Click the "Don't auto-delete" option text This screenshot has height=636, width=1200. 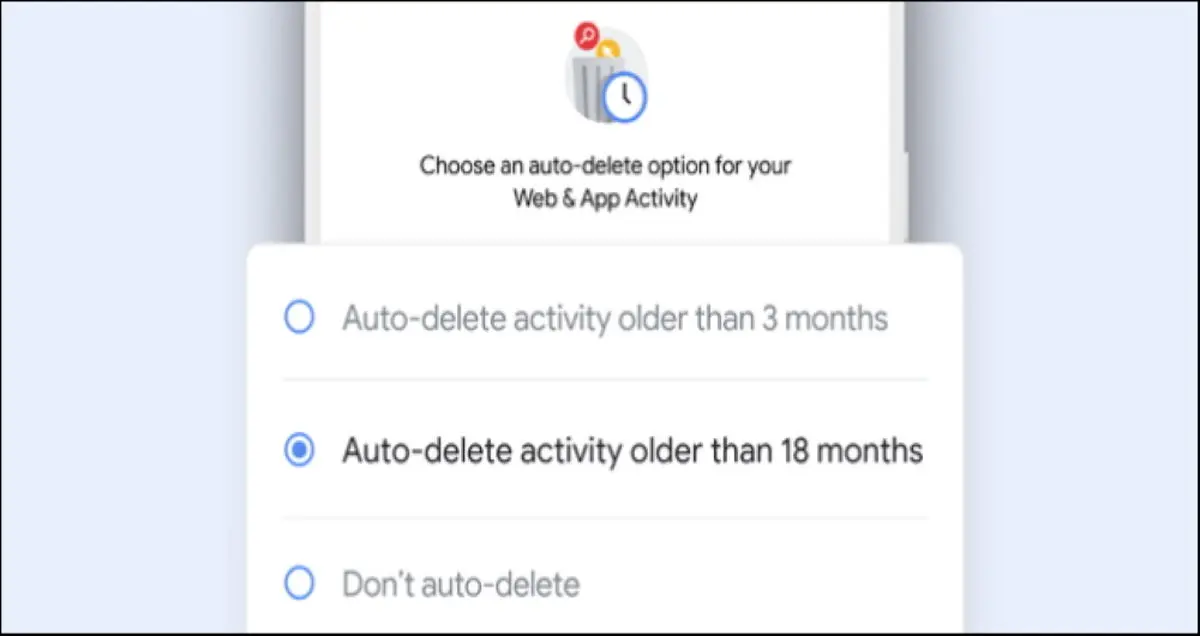461,583
